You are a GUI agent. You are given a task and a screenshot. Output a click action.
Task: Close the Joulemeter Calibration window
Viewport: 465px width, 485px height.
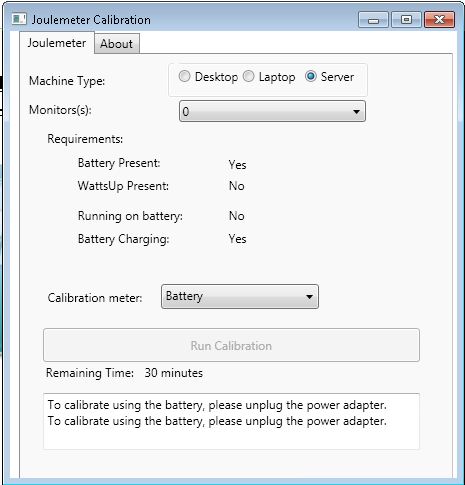click(x=439, y=20)
